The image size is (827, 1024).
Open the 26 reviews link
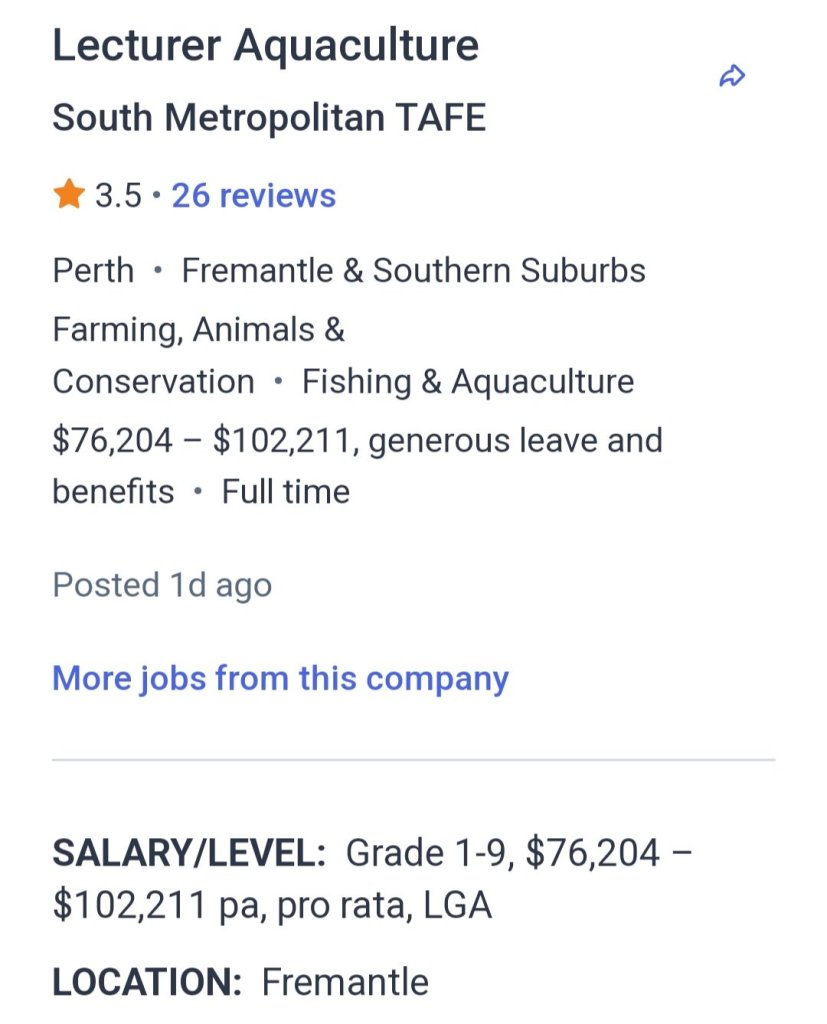(253, 196)
